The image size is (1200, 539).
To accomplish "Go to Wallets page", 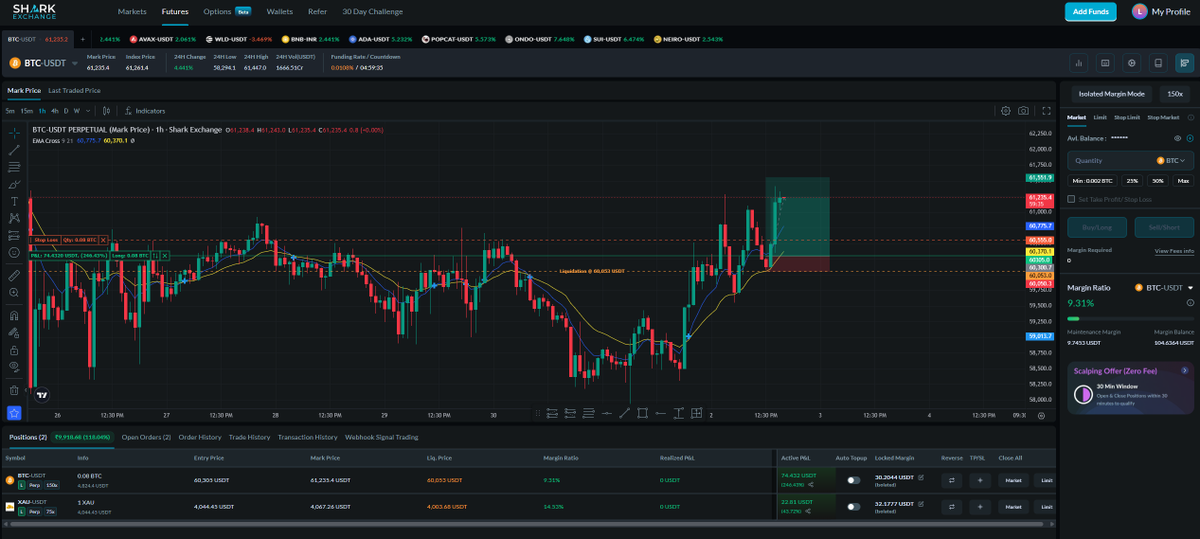I will click(280, 12).
